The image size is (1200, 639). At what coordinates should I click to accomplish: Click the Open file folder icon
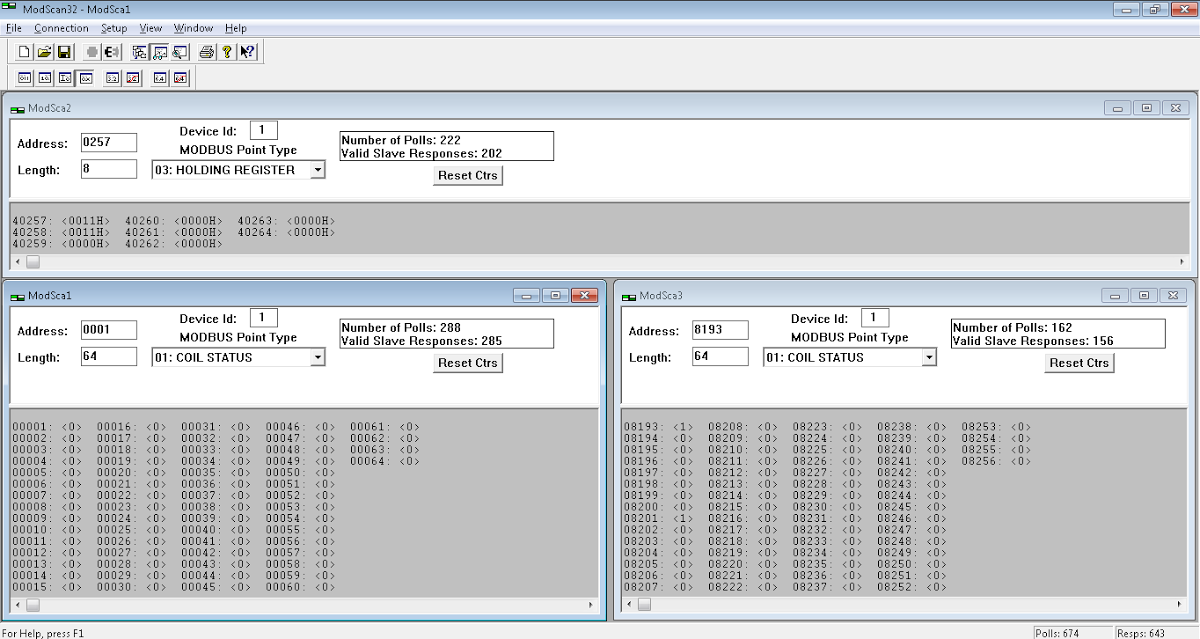[x=44, y=52]
